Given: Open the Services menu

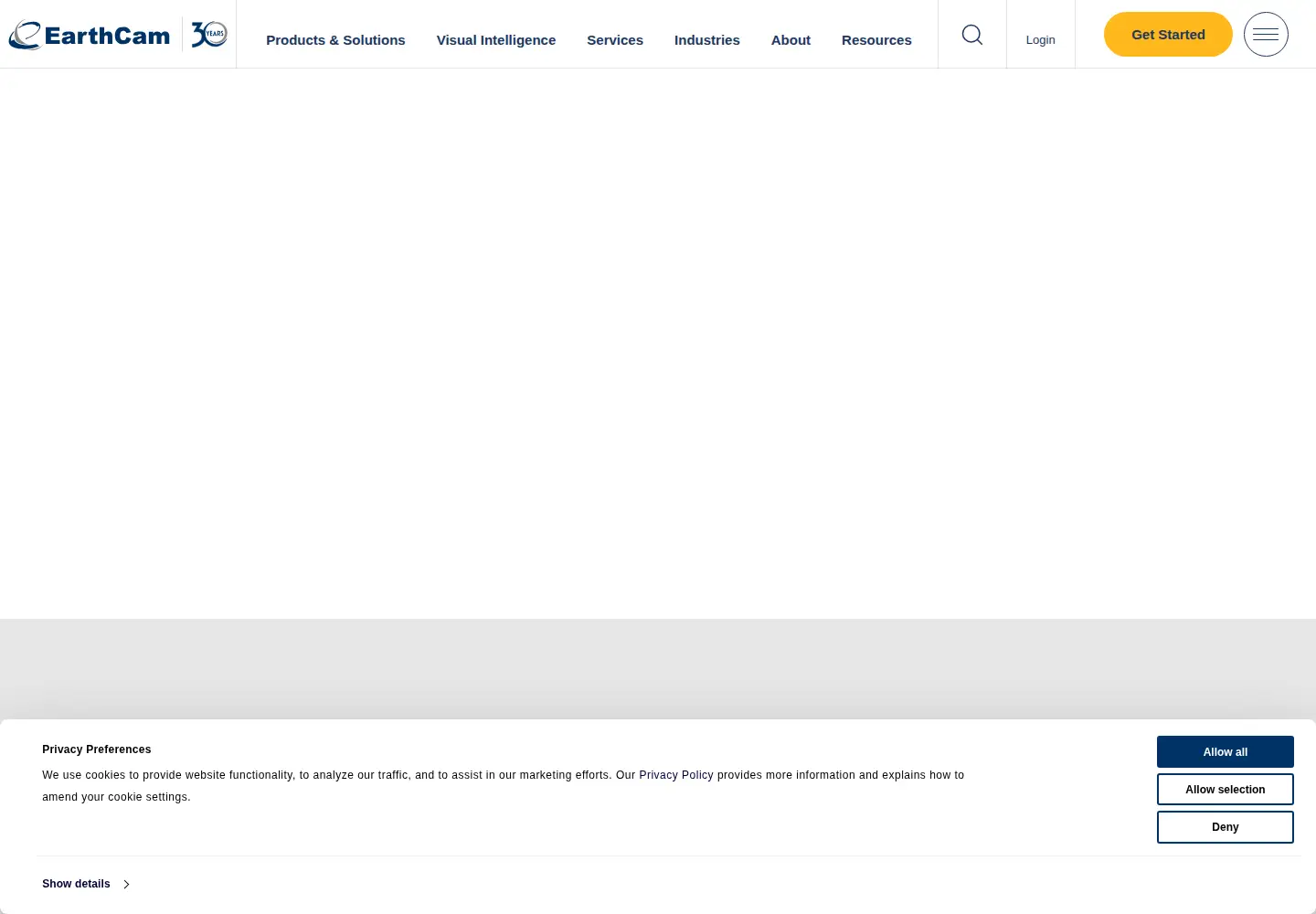Looking at the screenshot, I should tap(615, 40).
